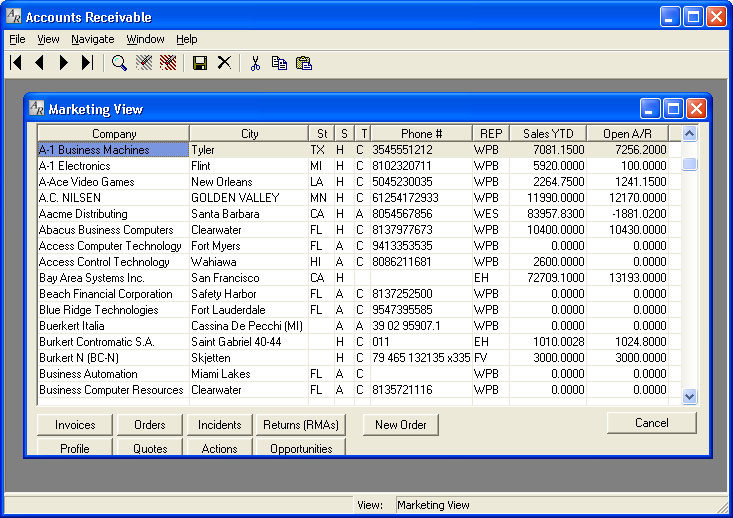
Task: Open the Profile button
Action: pos(75,447)
